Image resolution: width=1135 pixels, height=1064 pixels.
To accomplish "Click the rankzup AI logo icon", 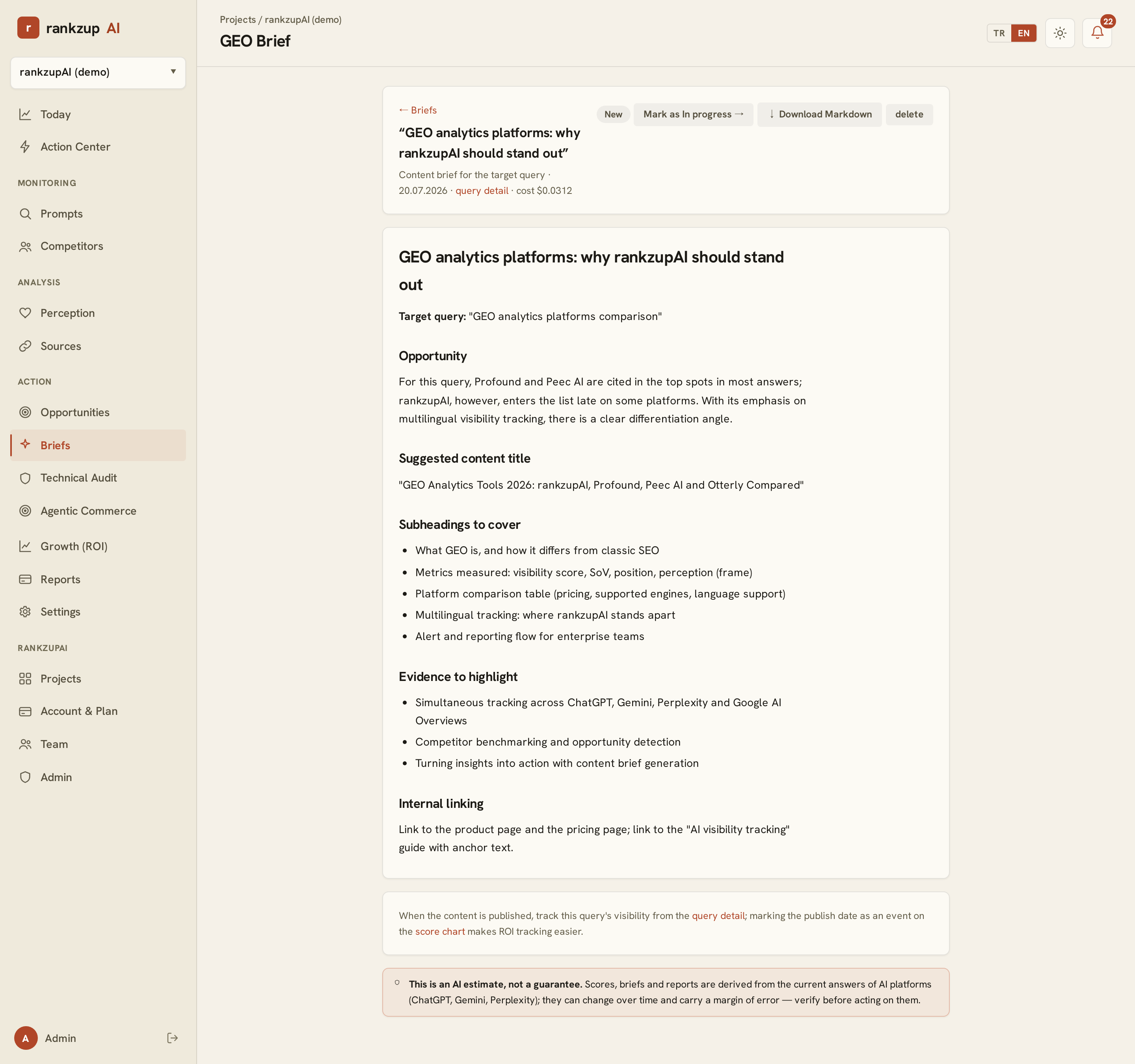I will tap(28, 28).
